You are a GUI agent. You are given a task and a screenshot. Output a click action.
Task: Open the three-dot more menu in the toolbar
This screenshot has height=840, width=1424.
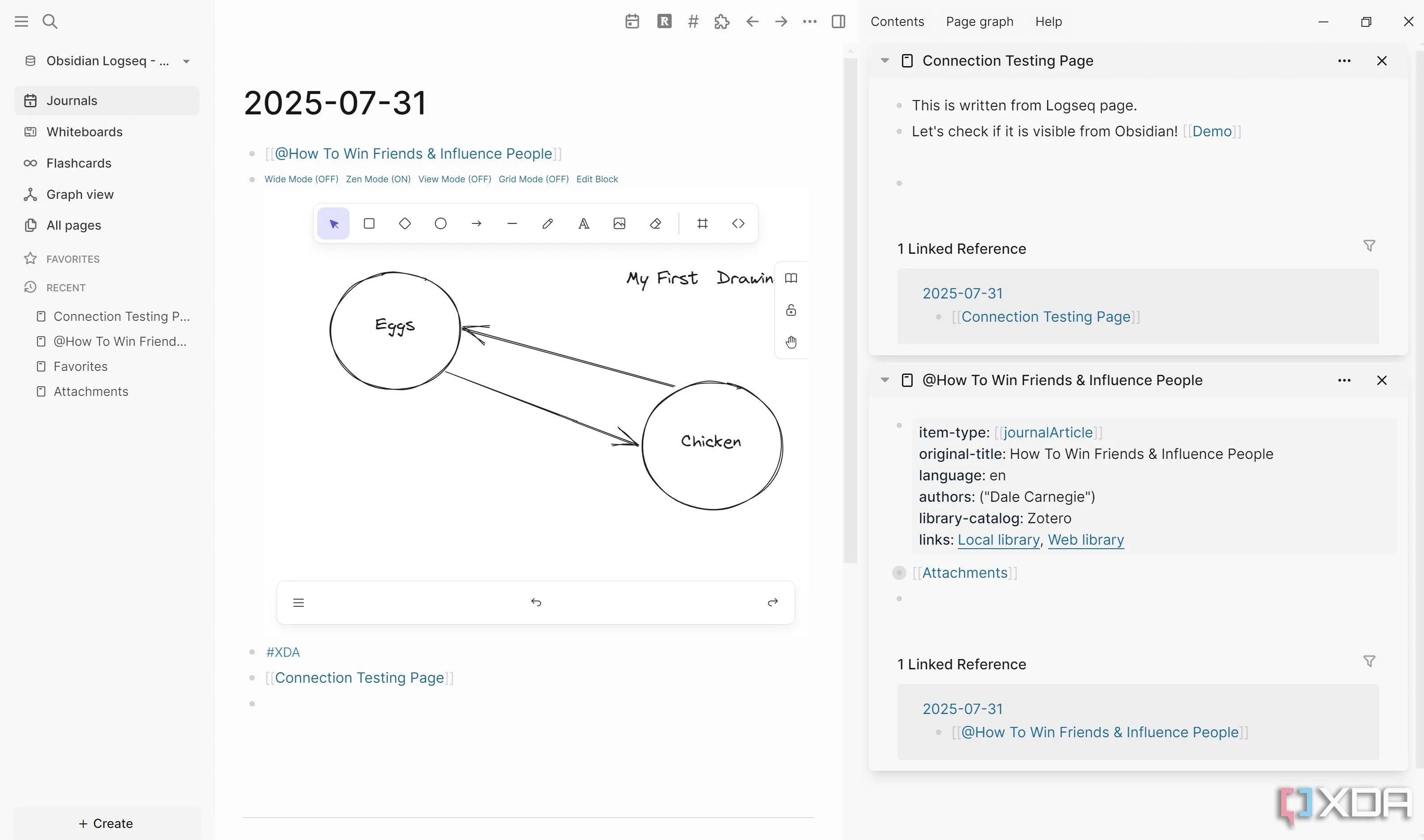coord(810,21)
